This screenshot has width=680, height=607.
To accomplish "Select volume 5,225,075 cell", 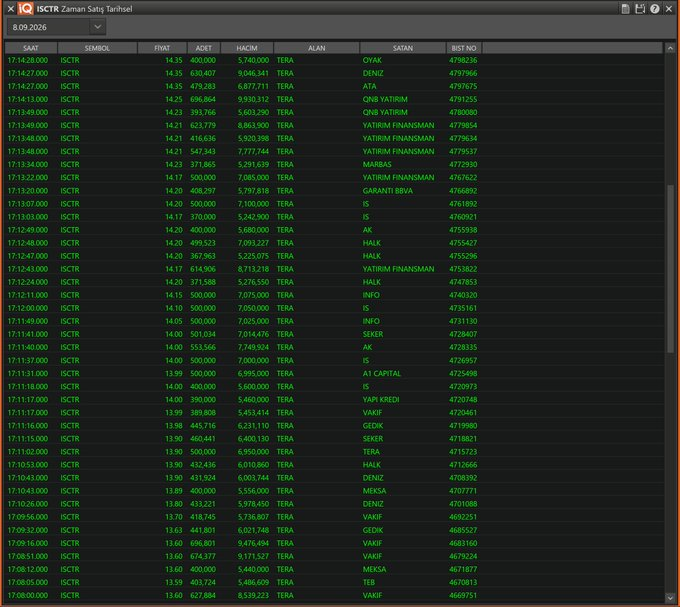I will (x=253, y=256).
